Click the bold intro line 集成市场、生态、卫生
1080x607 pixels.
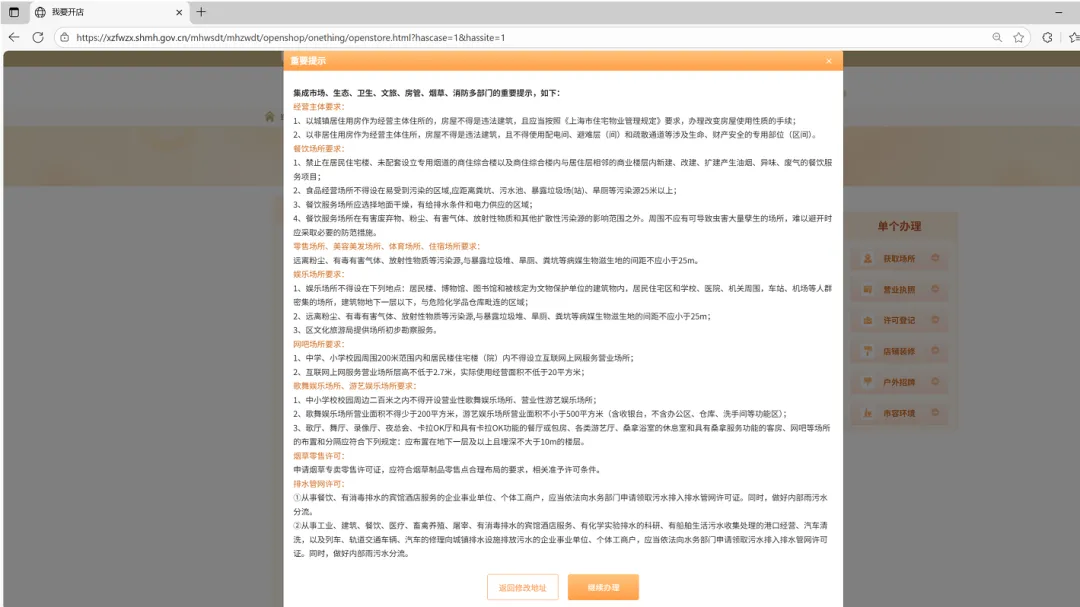427,93
